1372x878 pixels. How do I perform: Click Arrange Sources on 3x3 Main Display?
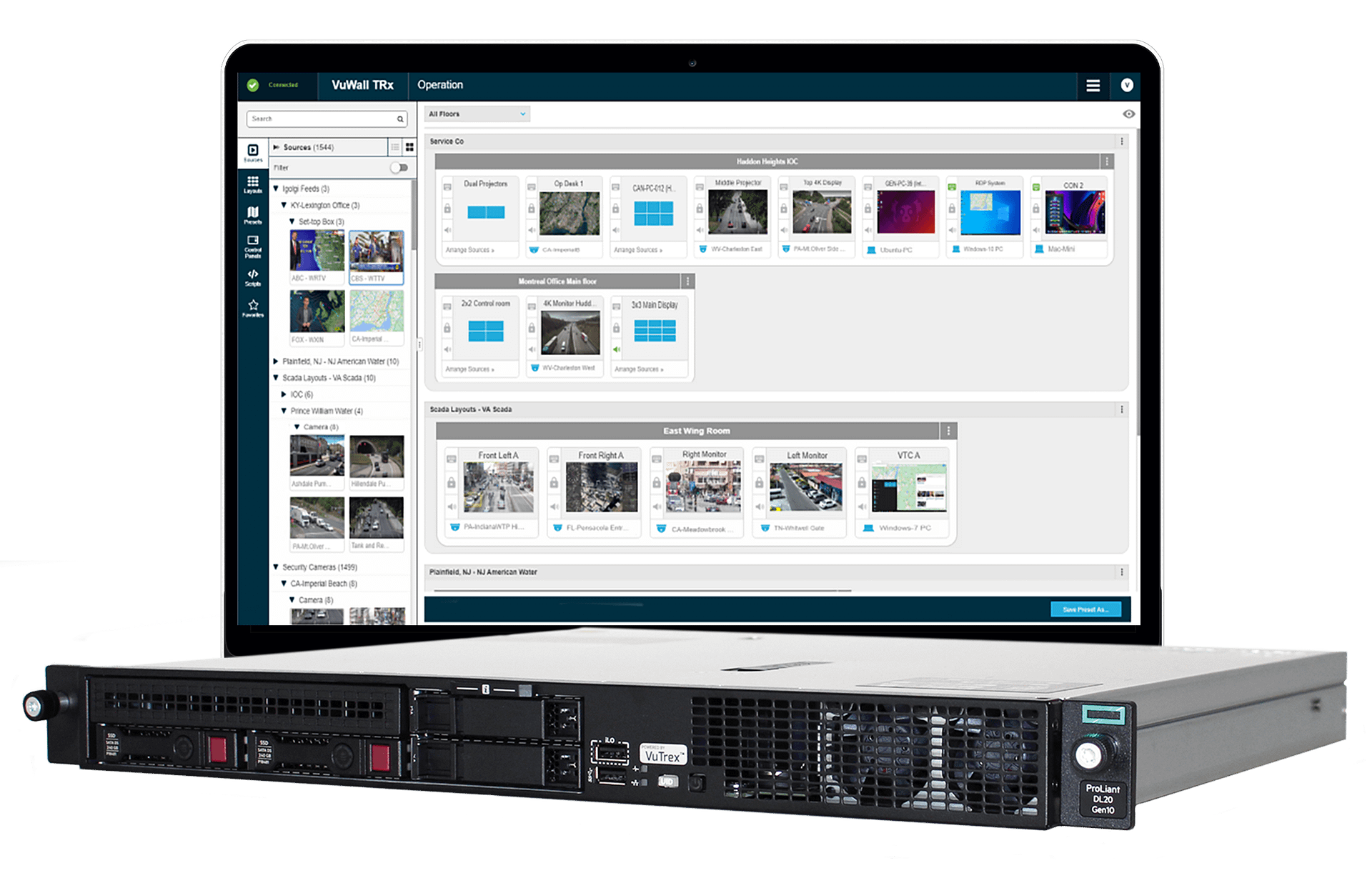(x=639, y=369)
